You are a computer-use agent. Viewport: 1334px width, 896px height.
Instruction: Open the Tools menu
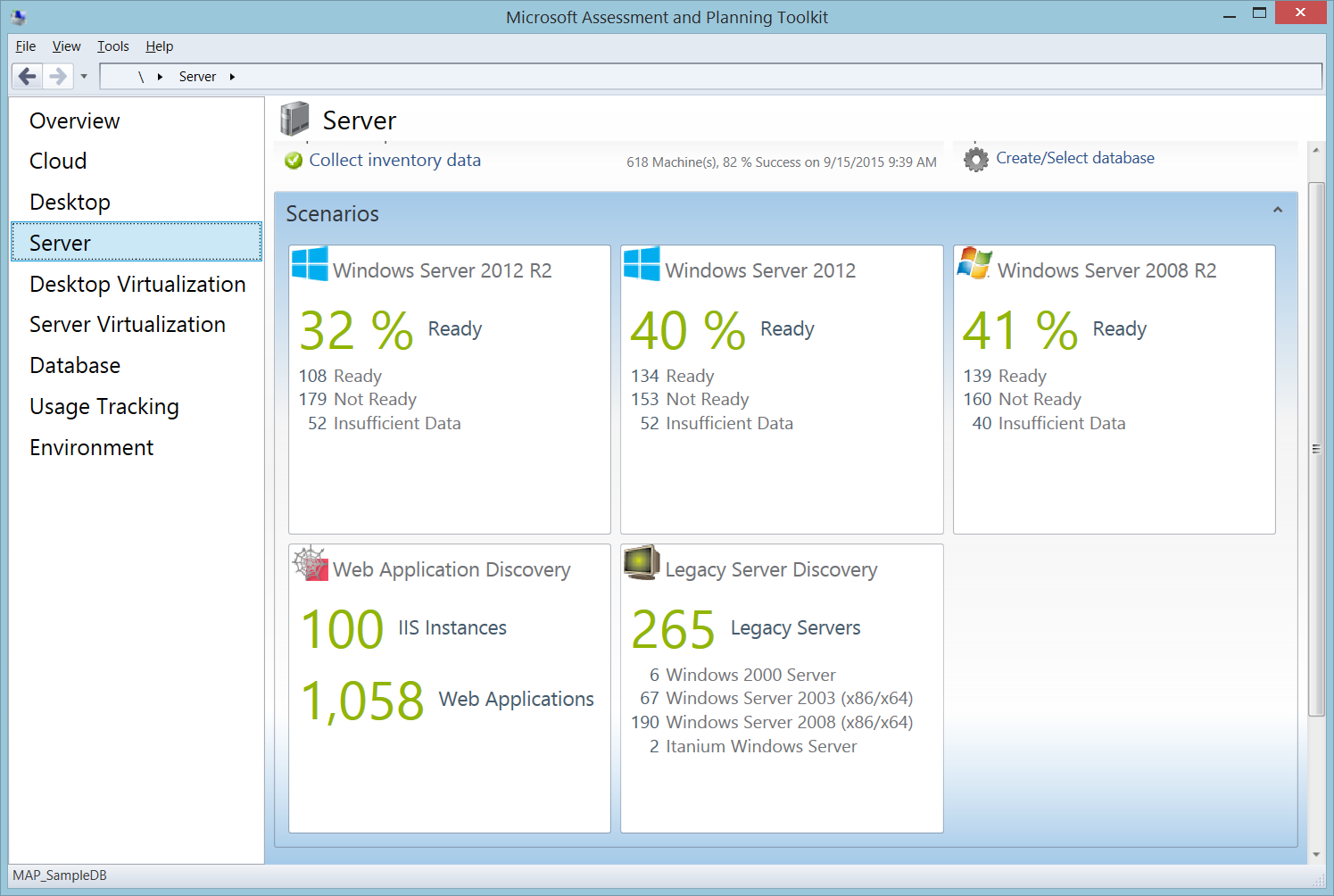click(112, 46)
